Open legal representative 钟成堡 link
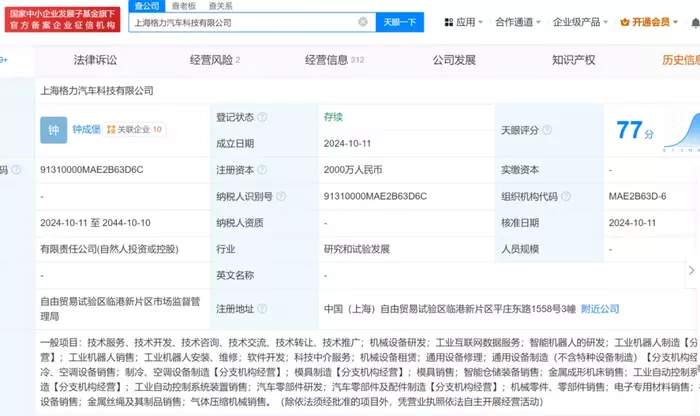Screen dimensions: 700x416 coord(85,129)
